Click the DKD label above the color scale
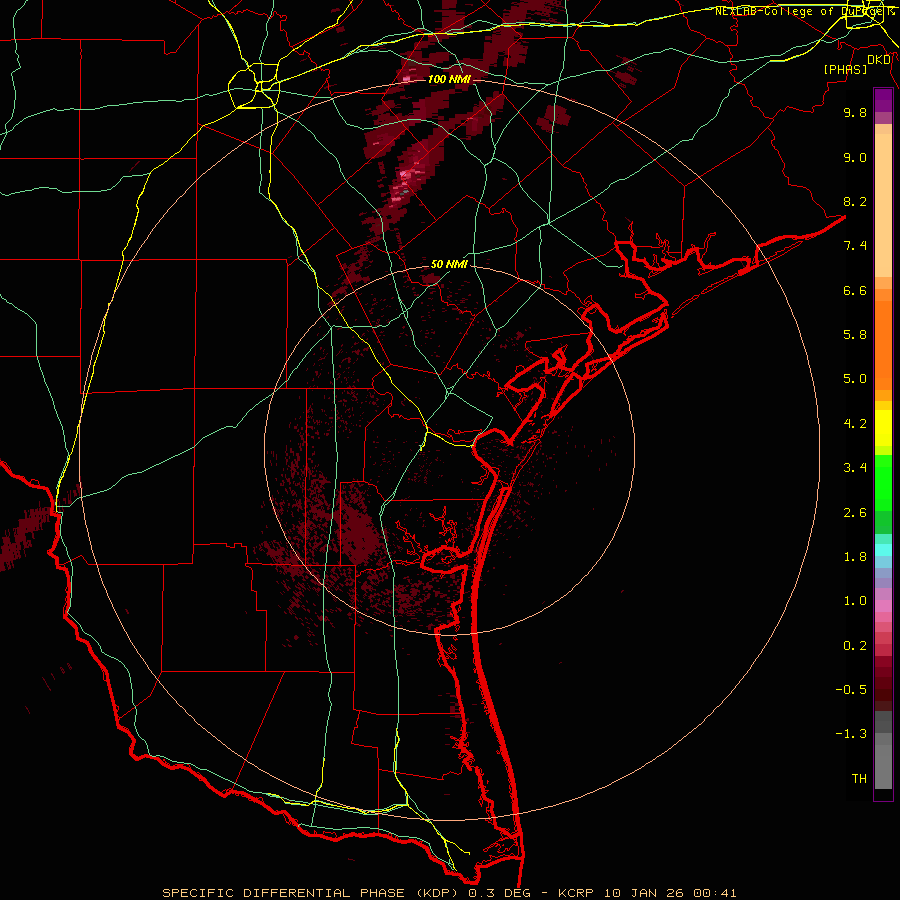The height and width of the screenshot is (900, 900). point(879,60)
